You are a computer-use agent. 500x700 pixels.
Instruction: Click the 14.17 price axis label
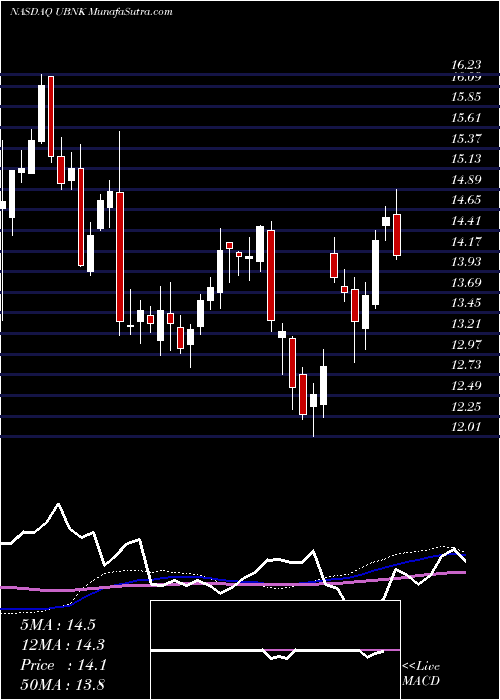(x=466, y=242)
